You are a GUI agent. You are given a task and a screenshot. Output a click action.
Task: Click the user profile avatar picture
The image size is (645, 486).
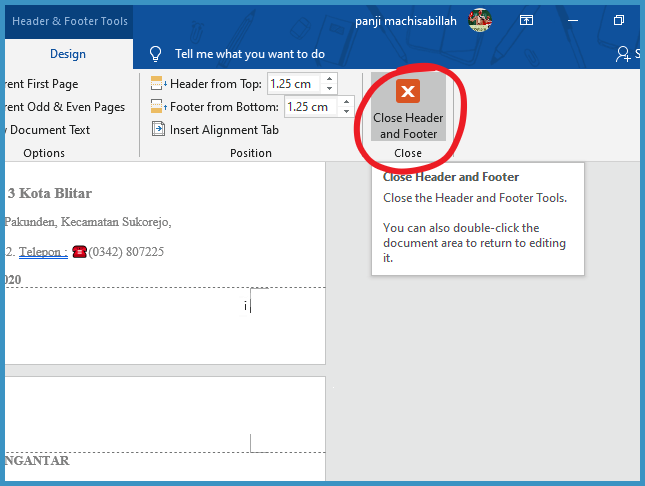480,20
